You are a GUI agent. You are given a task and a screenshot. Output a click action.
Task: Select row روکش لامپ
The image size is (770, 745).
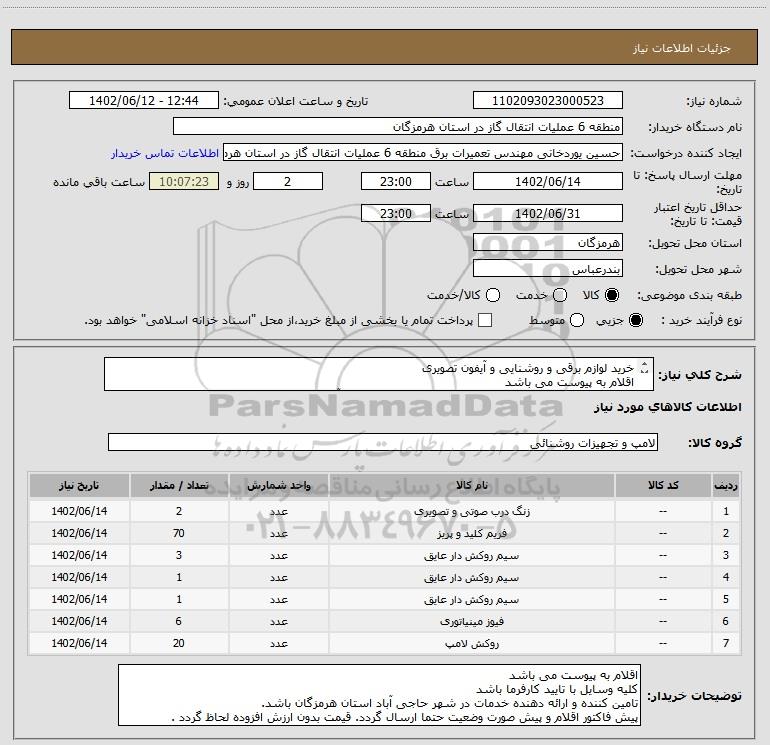385,643
